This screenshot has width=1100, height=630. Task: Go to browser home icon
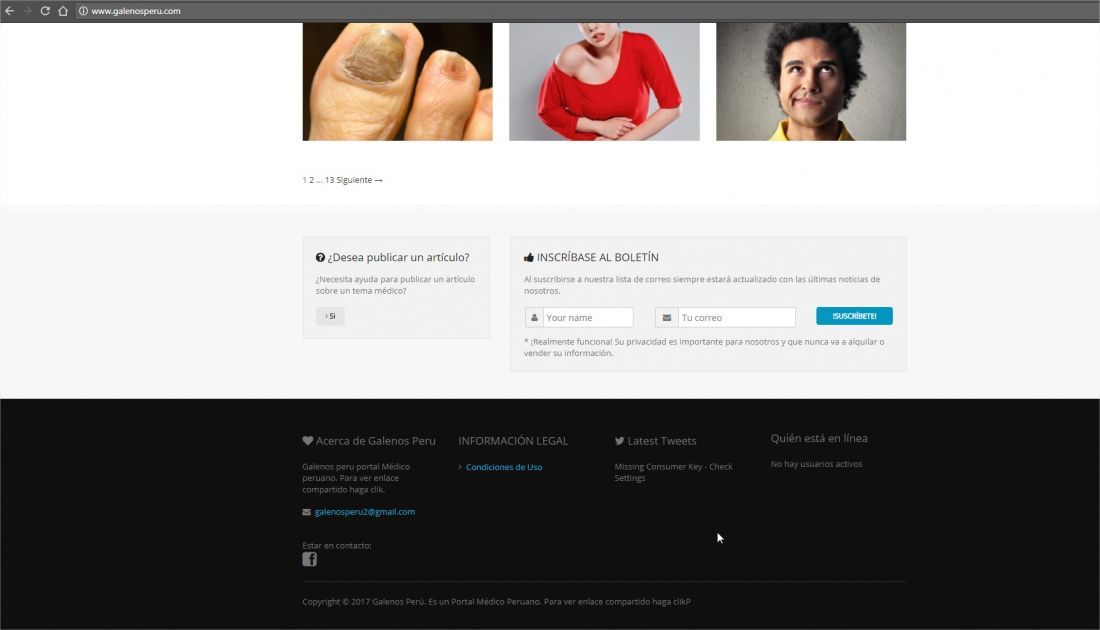tap(63, 11)
